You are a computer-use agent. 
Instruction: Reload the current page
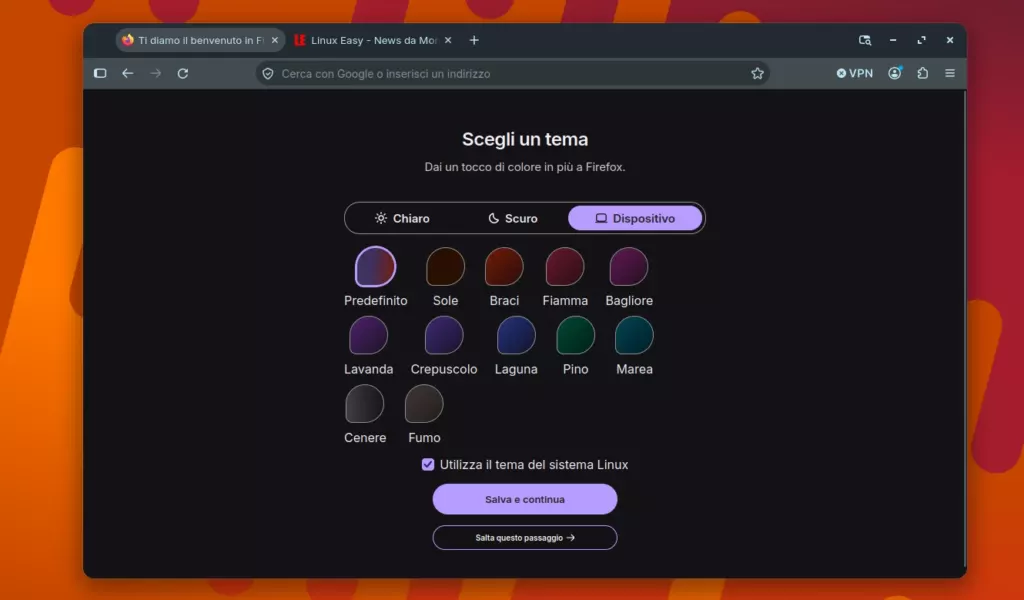183,73
